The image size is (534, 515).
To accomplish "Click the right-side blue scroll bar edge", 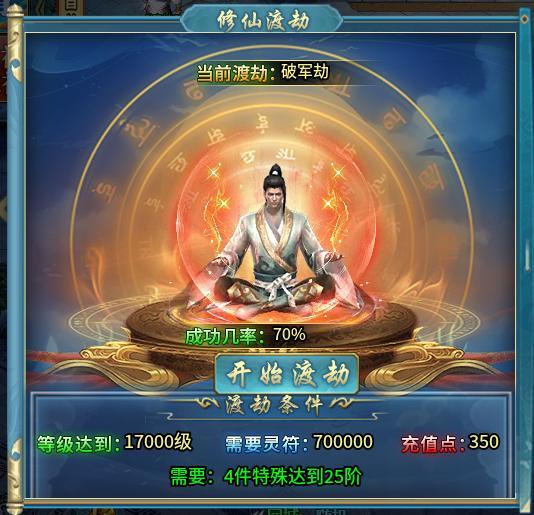I will click(x=525, y=259).
